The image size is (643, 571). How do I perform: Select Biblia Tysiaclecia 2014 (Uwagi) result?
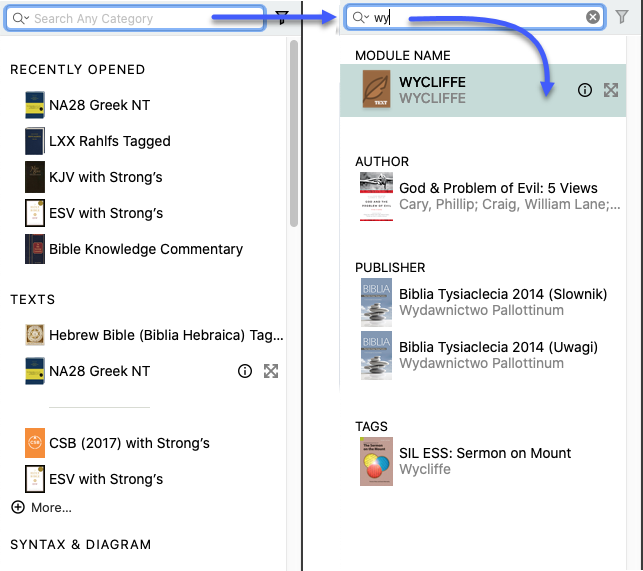pos(498,348)
